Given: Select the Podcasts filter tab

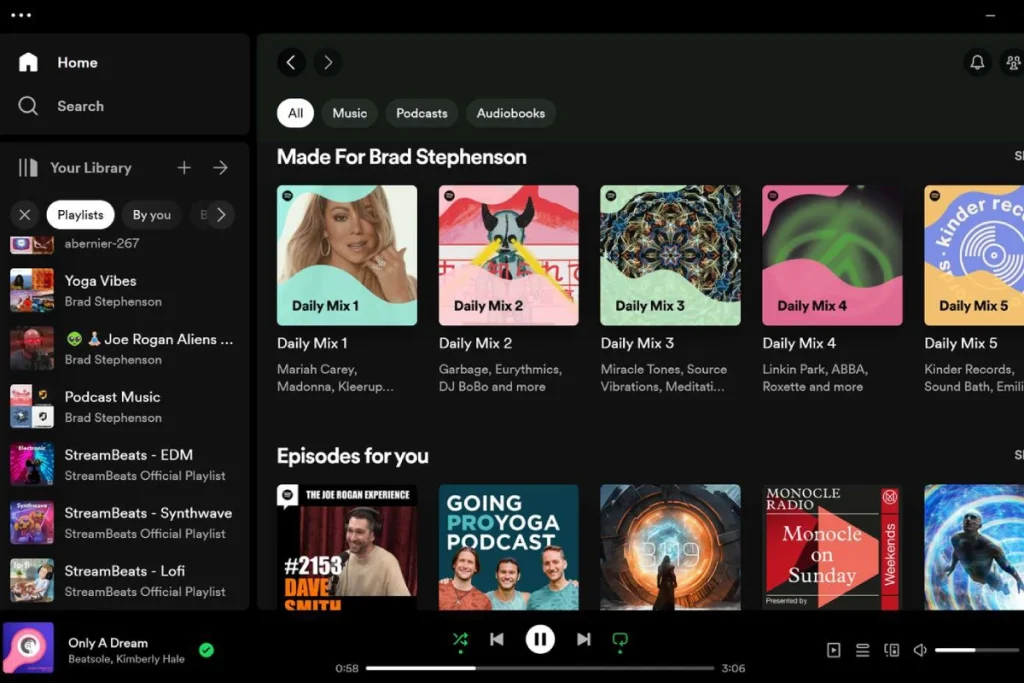Looking at the screenshot, I should (422, 113).
